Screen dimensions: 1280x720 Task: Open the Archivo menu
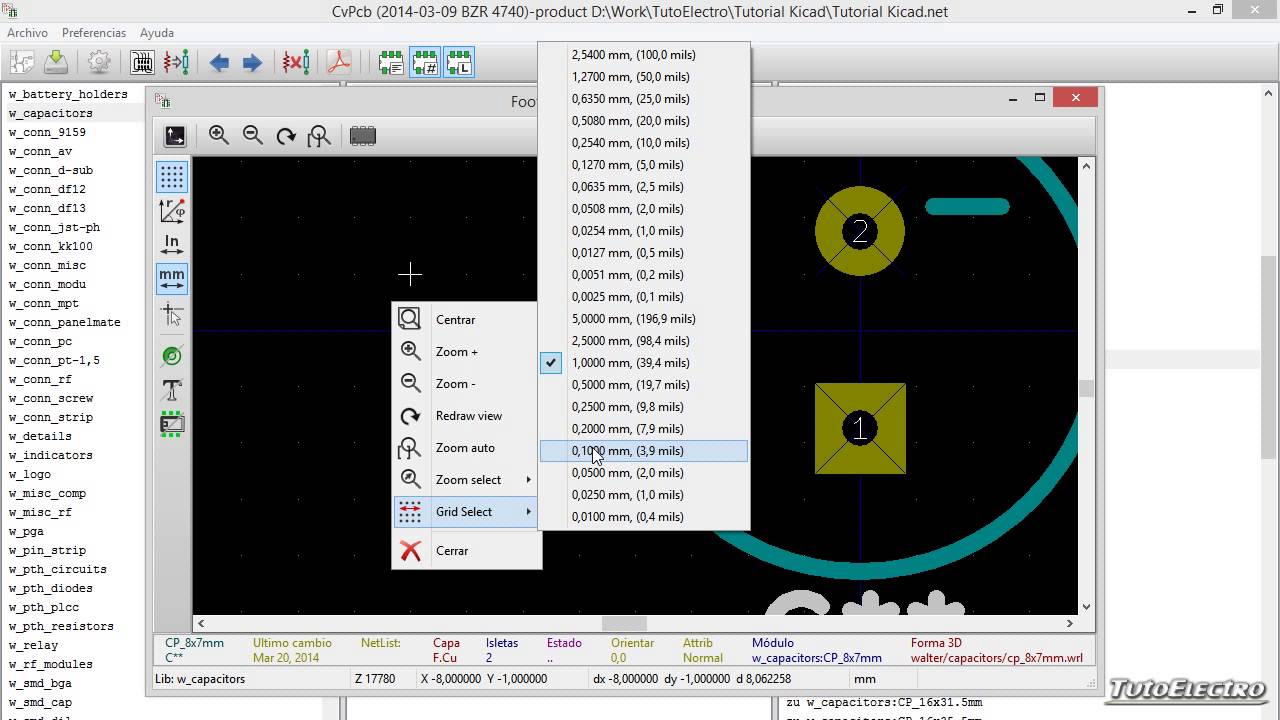(x=27, y=33)
